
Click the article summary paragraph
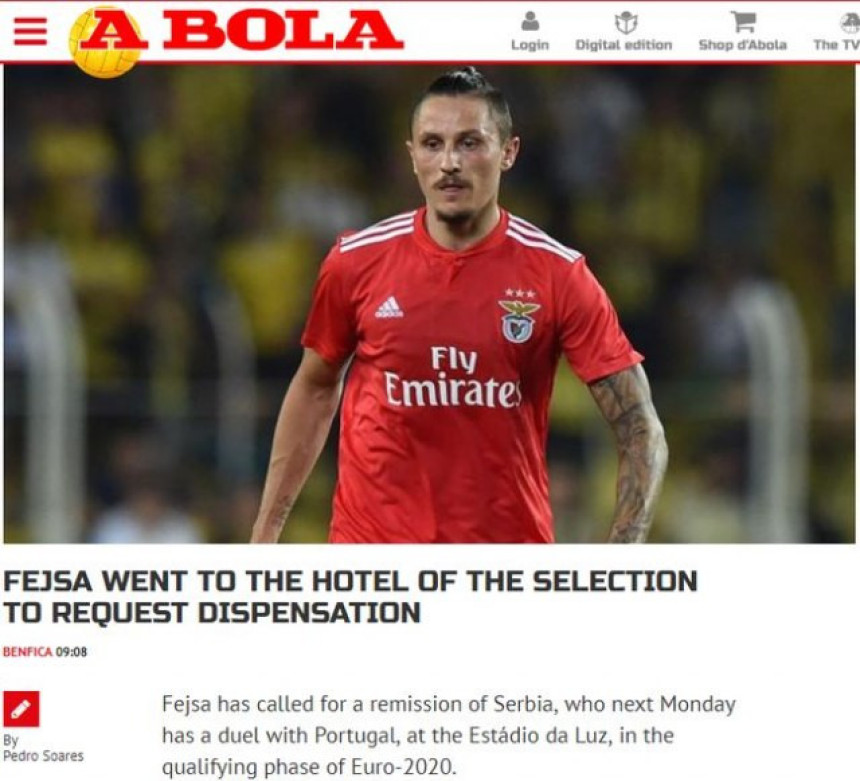[x=449, y=735]
